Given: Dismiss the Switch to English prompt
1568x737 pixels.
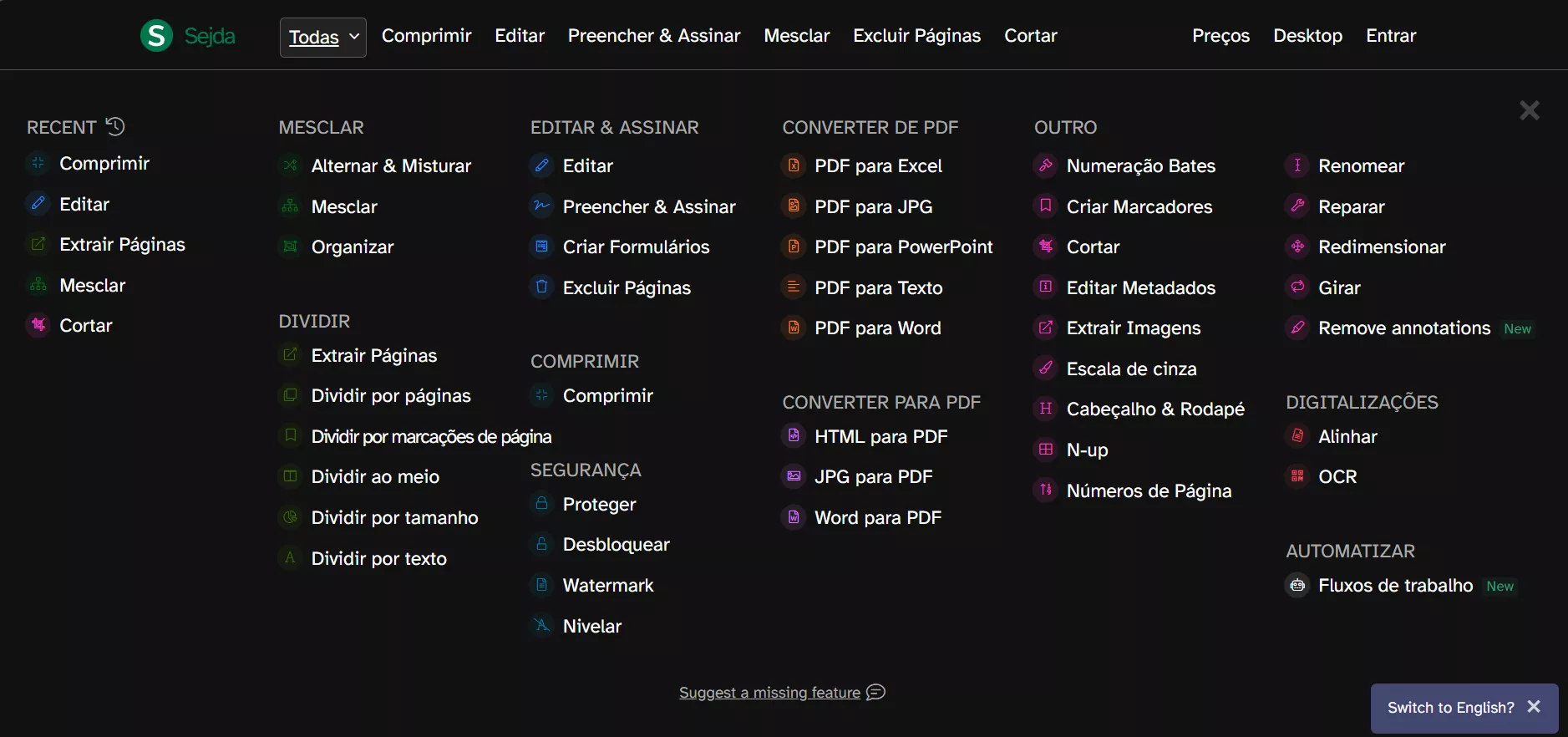Looking at the screenshot, I should click(x=1534, y=707).
